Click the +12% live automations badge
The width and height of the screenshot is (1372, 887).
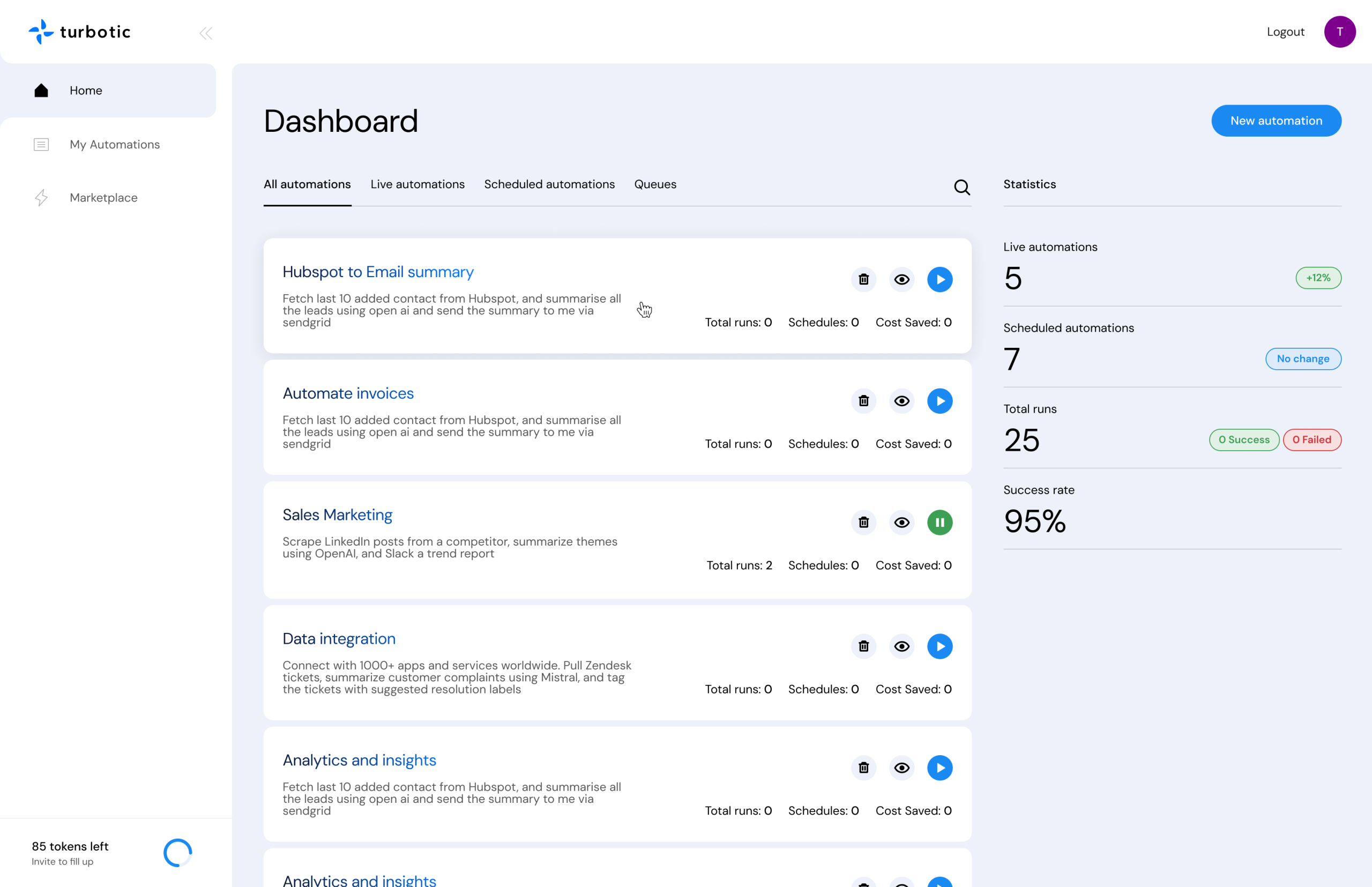click(x=1318, y=278)
